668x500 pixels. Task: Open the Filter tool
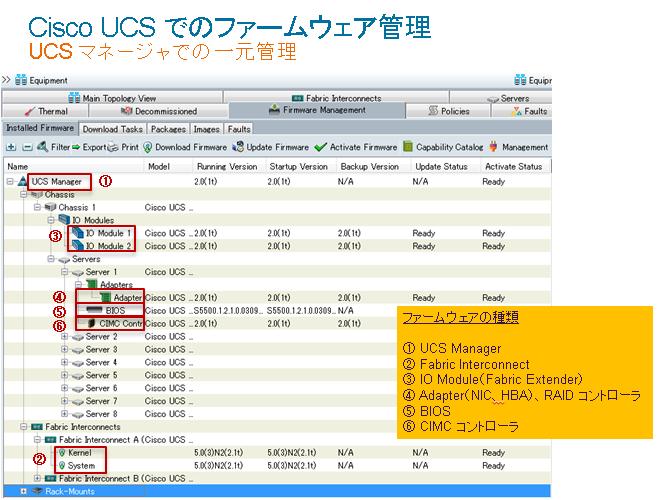pos(55,147)
